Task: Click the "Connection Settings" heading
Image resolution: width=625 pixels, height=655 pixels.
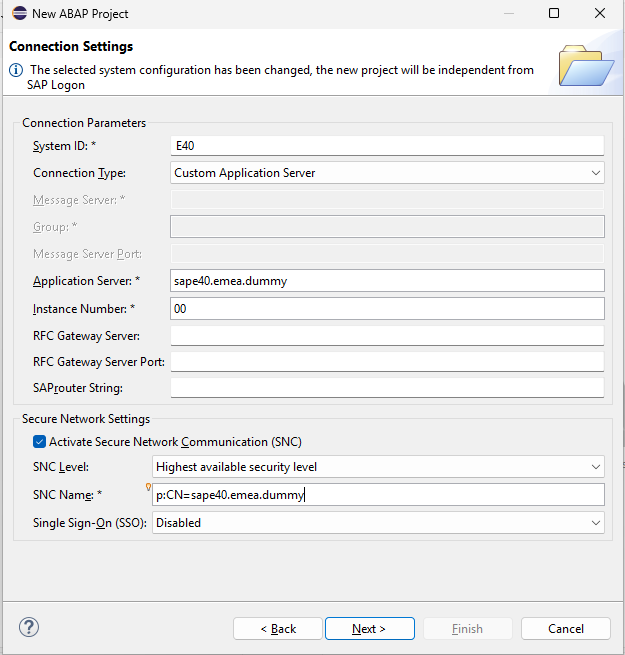Action: (71, 46)
